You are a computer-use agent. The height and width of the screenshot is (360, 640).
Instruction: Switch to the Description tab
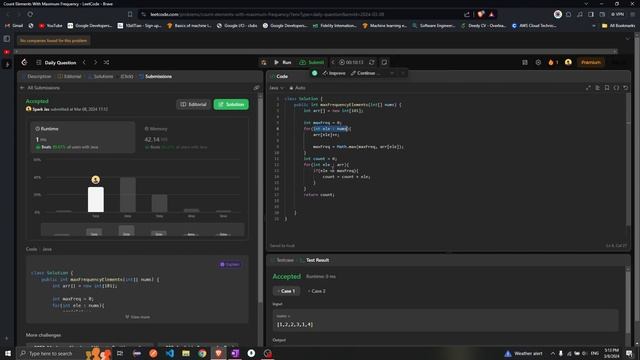coord(37,76)
